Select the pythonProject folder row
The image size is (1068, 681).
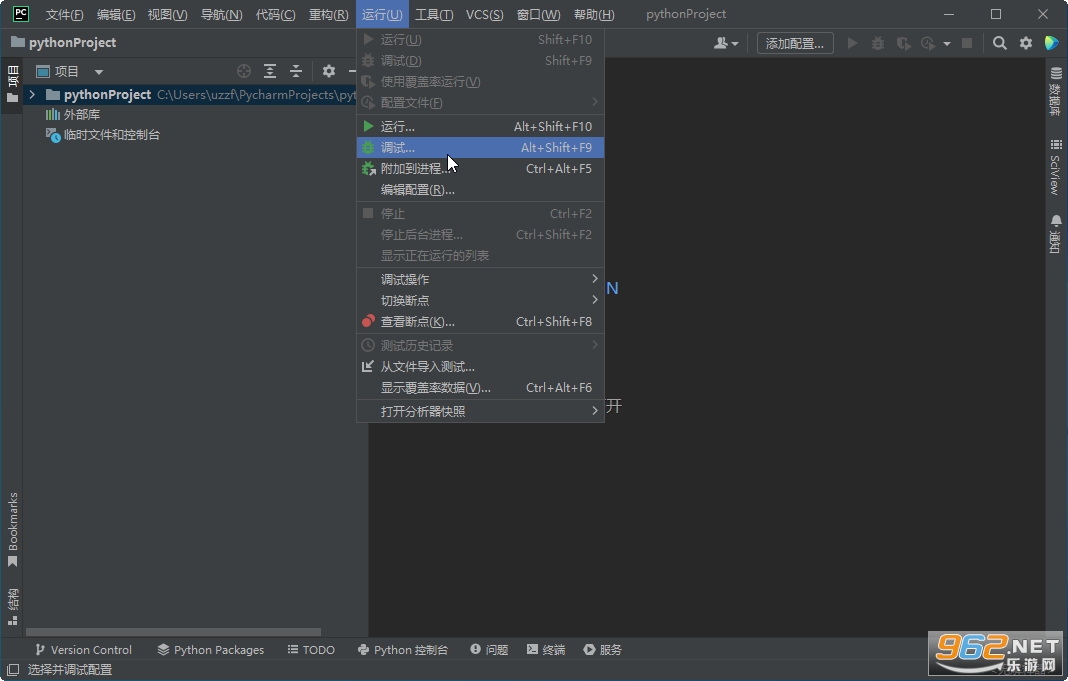(190, 95)
